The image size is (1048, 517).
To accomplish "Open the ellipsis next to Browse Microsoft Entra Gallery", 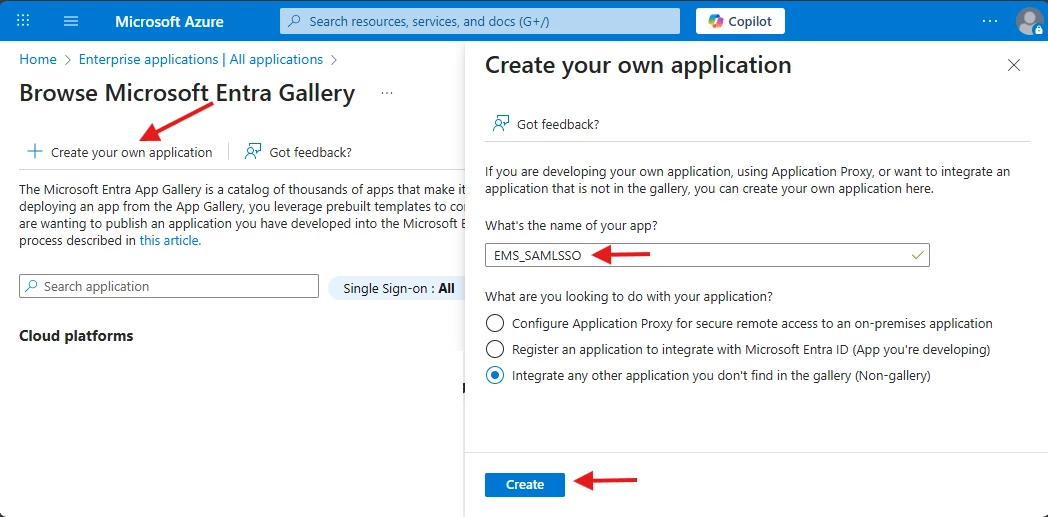I will click(x=387, y=94).
